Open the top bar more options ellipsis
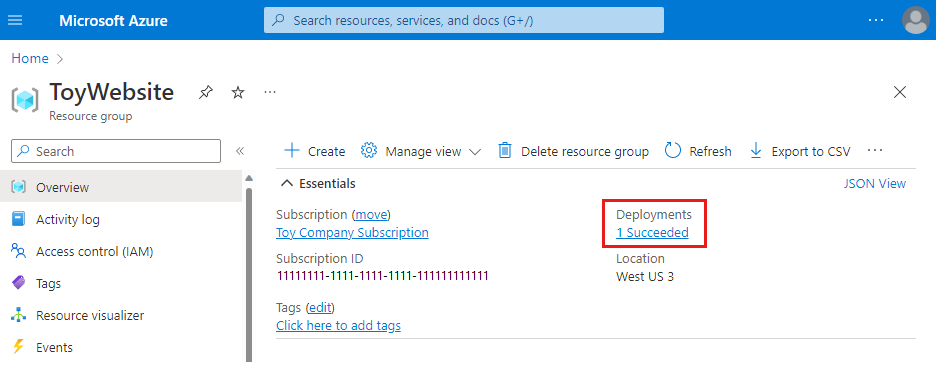 coord(876,20)
